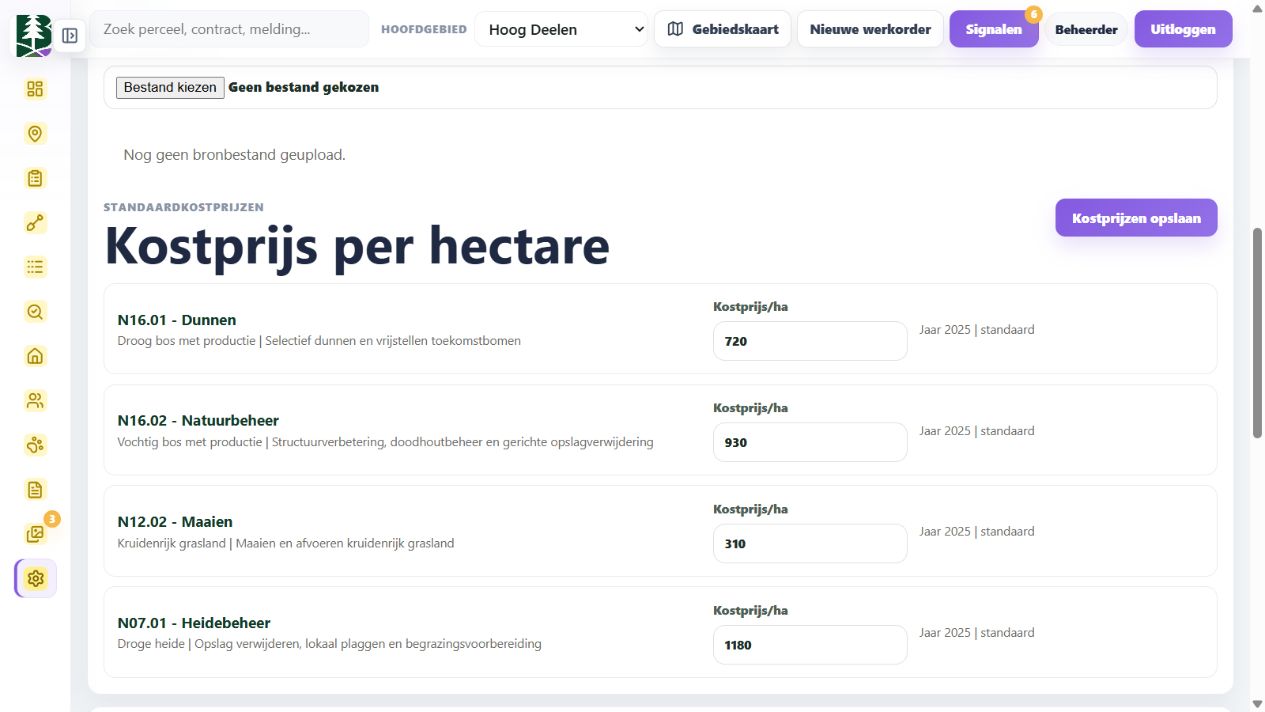Click 'Nog geen bronbestand geupload.' message
The image size is (1265, 712).
coord(234,155)
